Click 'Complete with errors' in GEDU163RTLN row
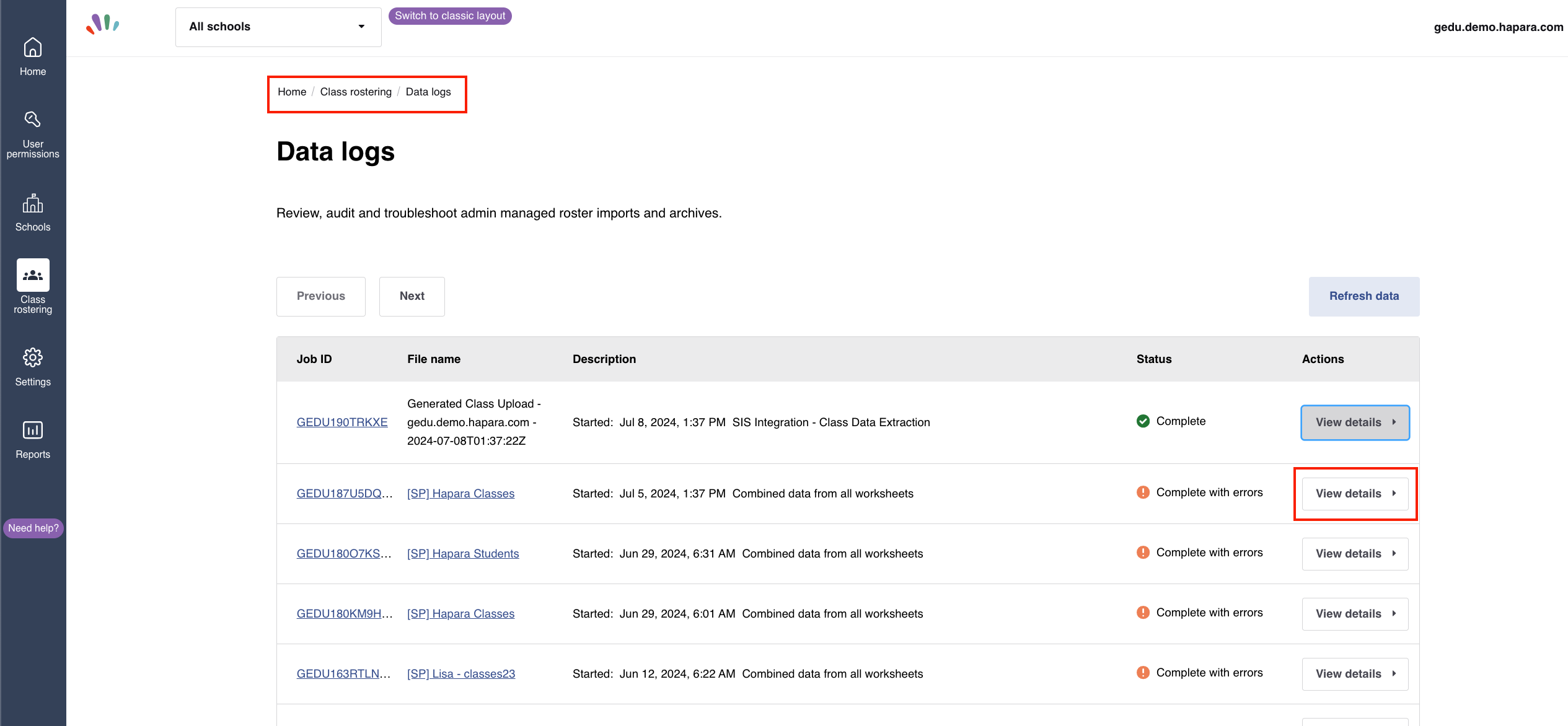1568x726 pixels. pos(1210,673)
